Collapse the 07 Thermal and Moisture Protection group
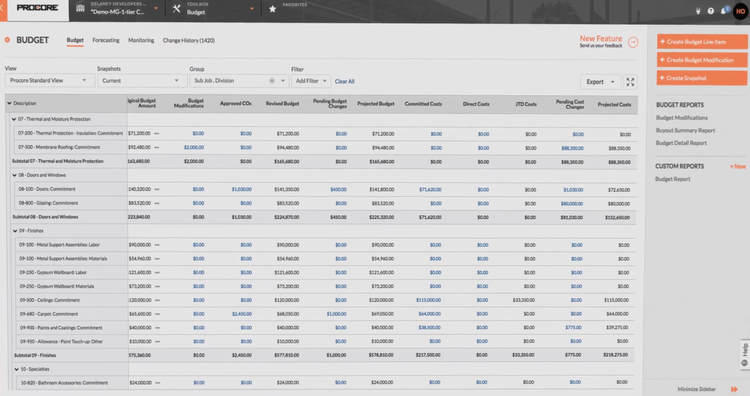This screenshot has width=750, height=396. tap(14, 119)
